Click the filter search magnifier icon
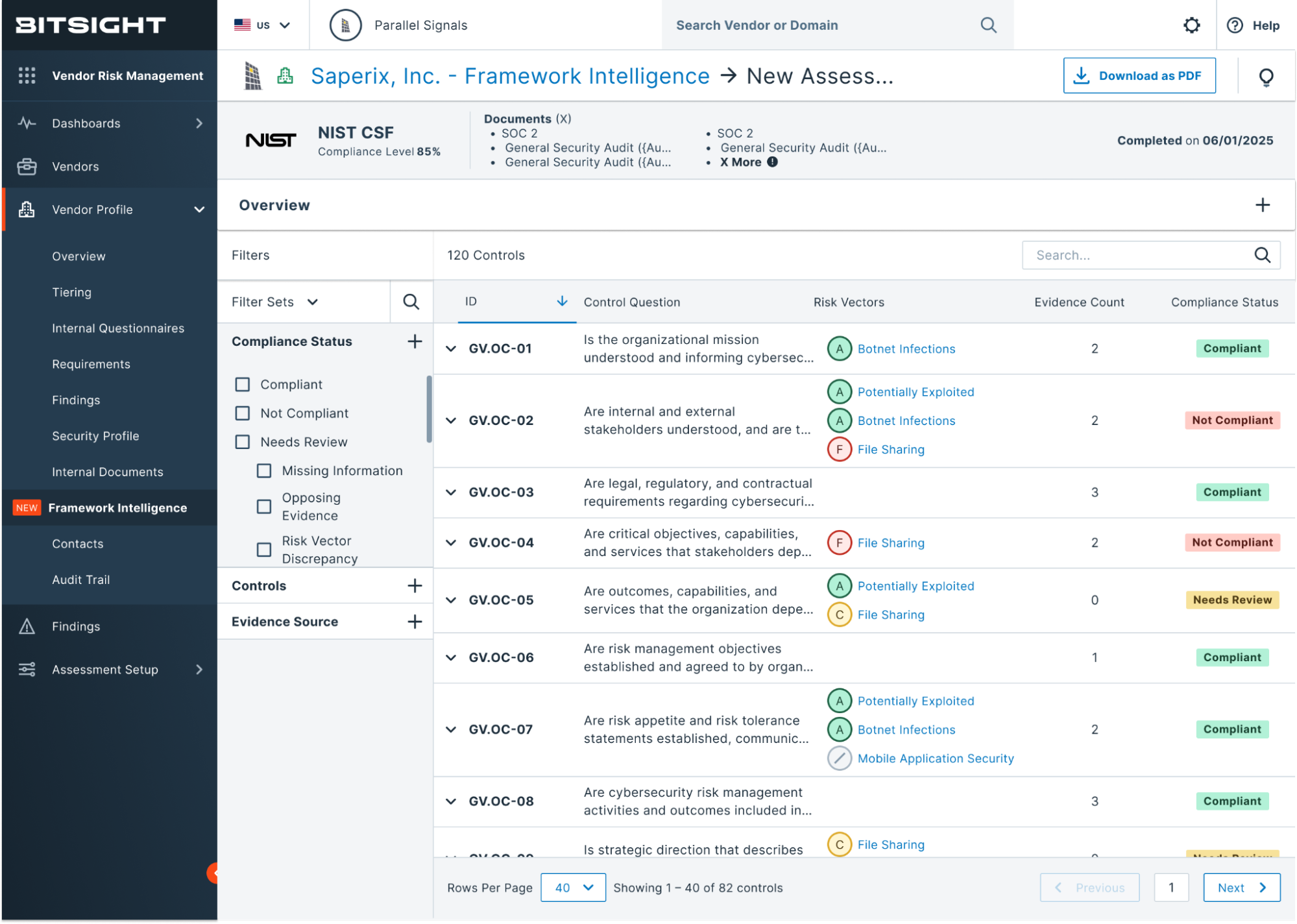 (411, 302)
